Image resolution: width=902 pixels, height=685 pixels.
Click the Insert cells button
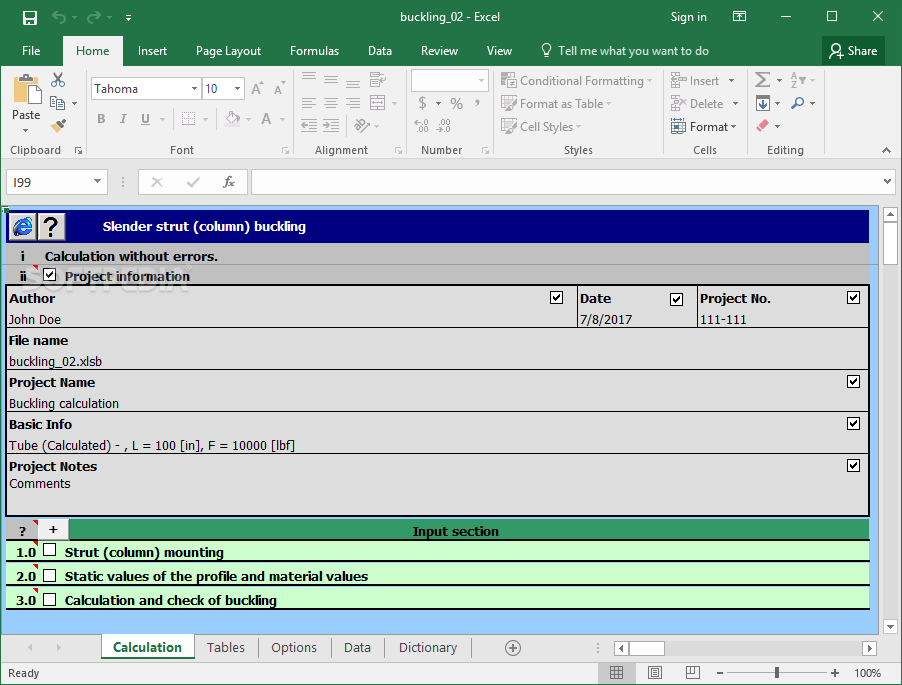(695, 81)
